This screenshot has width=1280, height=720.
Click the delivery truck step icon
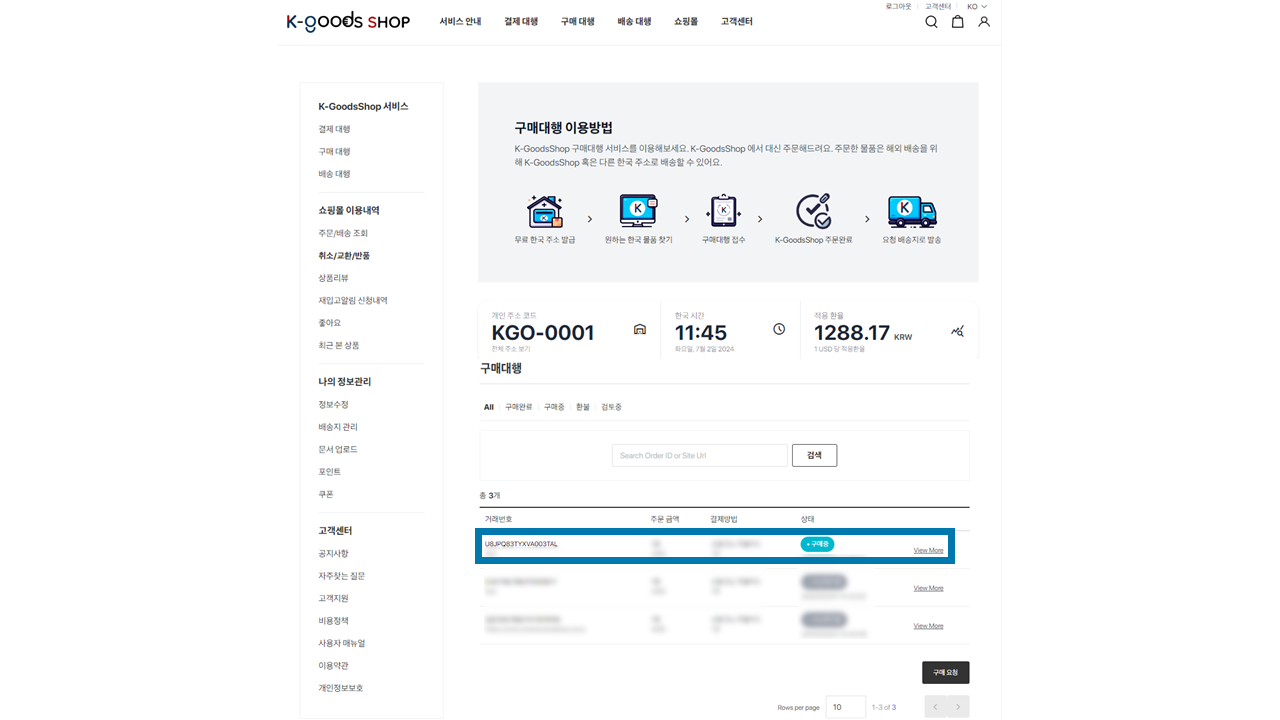[911, 211]
